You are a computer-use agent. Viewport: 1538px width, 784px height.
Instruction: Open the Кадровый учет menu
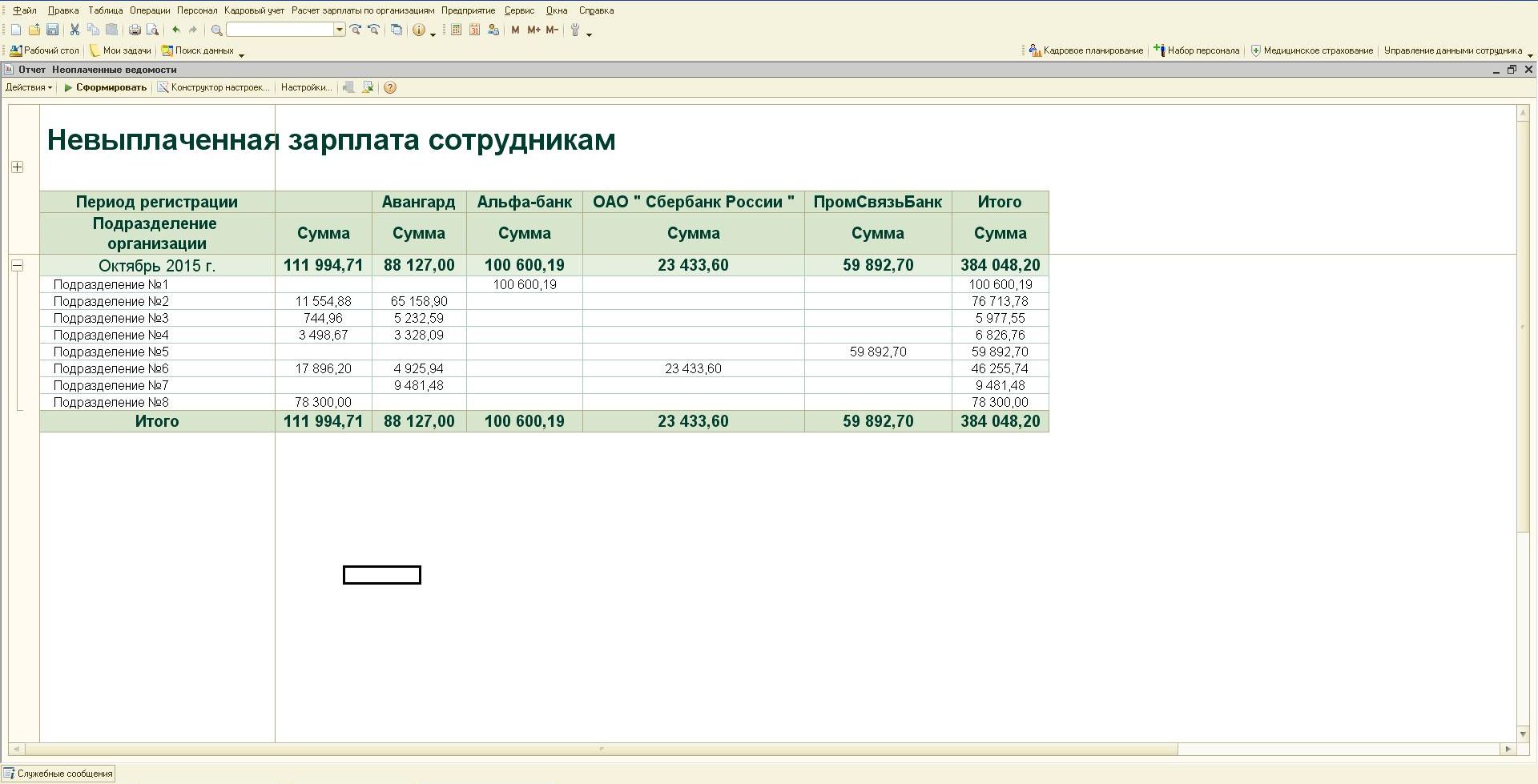coord(254,10)
